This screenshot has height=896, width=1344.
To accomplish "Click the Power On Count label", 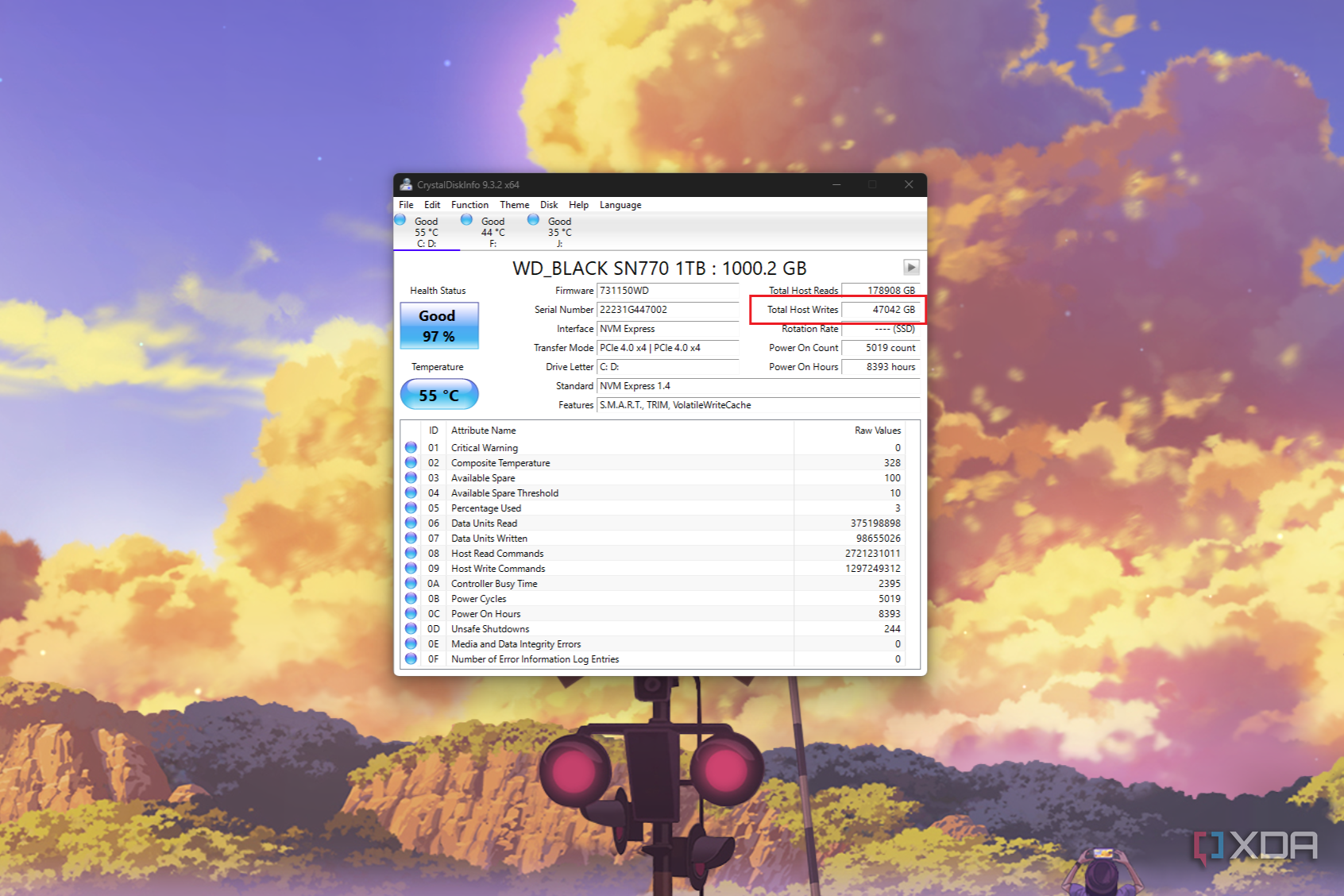I will coord(803,348).
